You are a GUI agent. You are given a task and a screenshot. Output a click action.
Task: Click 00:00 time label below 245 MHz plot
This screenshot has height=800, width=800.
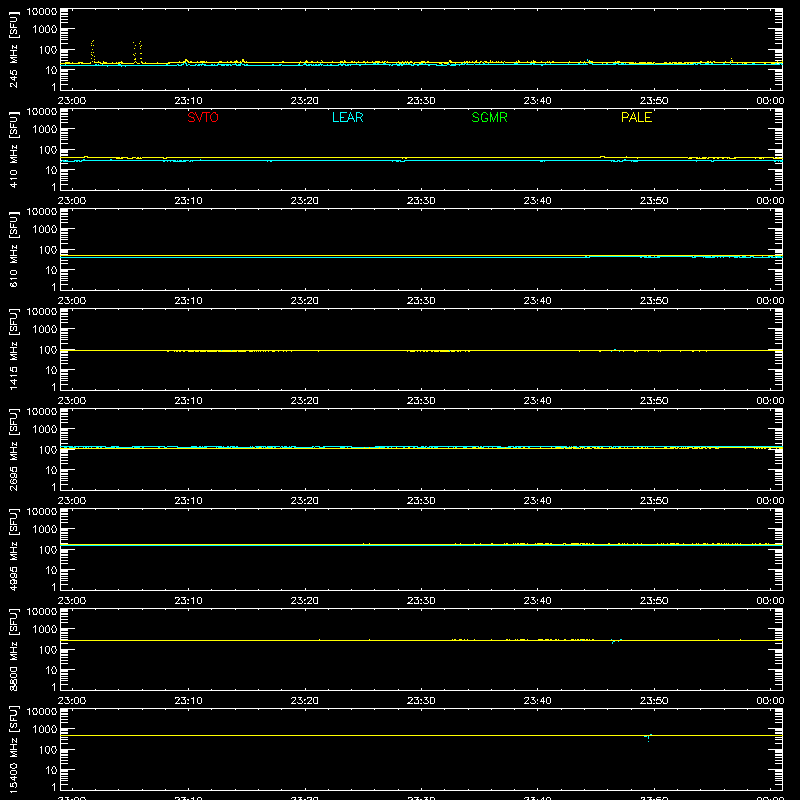pyautogui.click(x=770, y=101)
